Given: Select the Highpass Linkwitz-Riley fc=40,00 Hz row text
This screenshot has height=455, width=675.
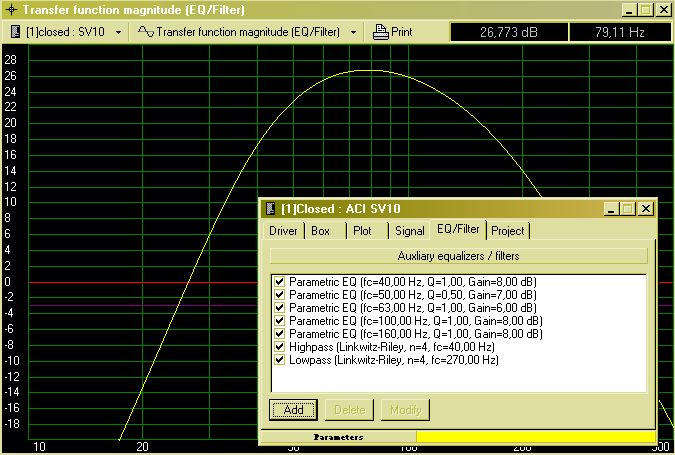Looking at the screenshot, I should click(x=392, y=347).
